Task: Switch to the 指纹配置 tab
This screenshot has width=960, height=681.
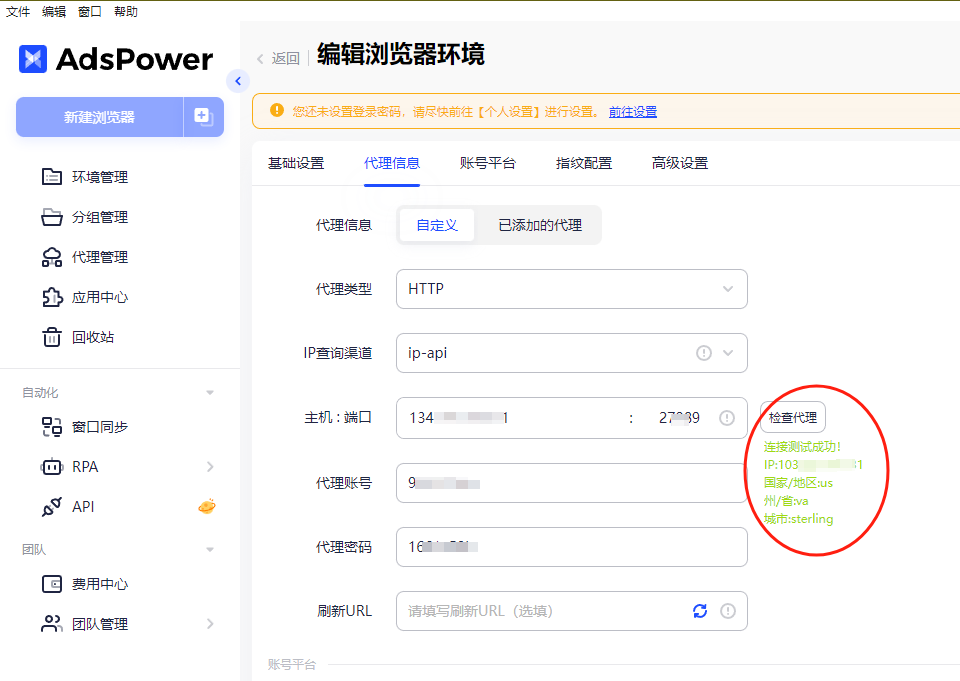Action: (584, 163)
